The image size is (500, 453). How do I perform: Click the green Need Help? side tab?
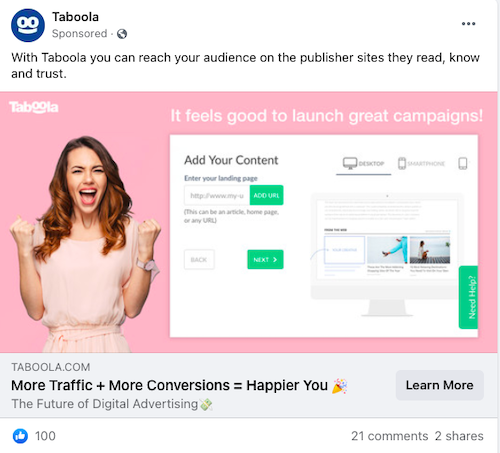[468, 297]
